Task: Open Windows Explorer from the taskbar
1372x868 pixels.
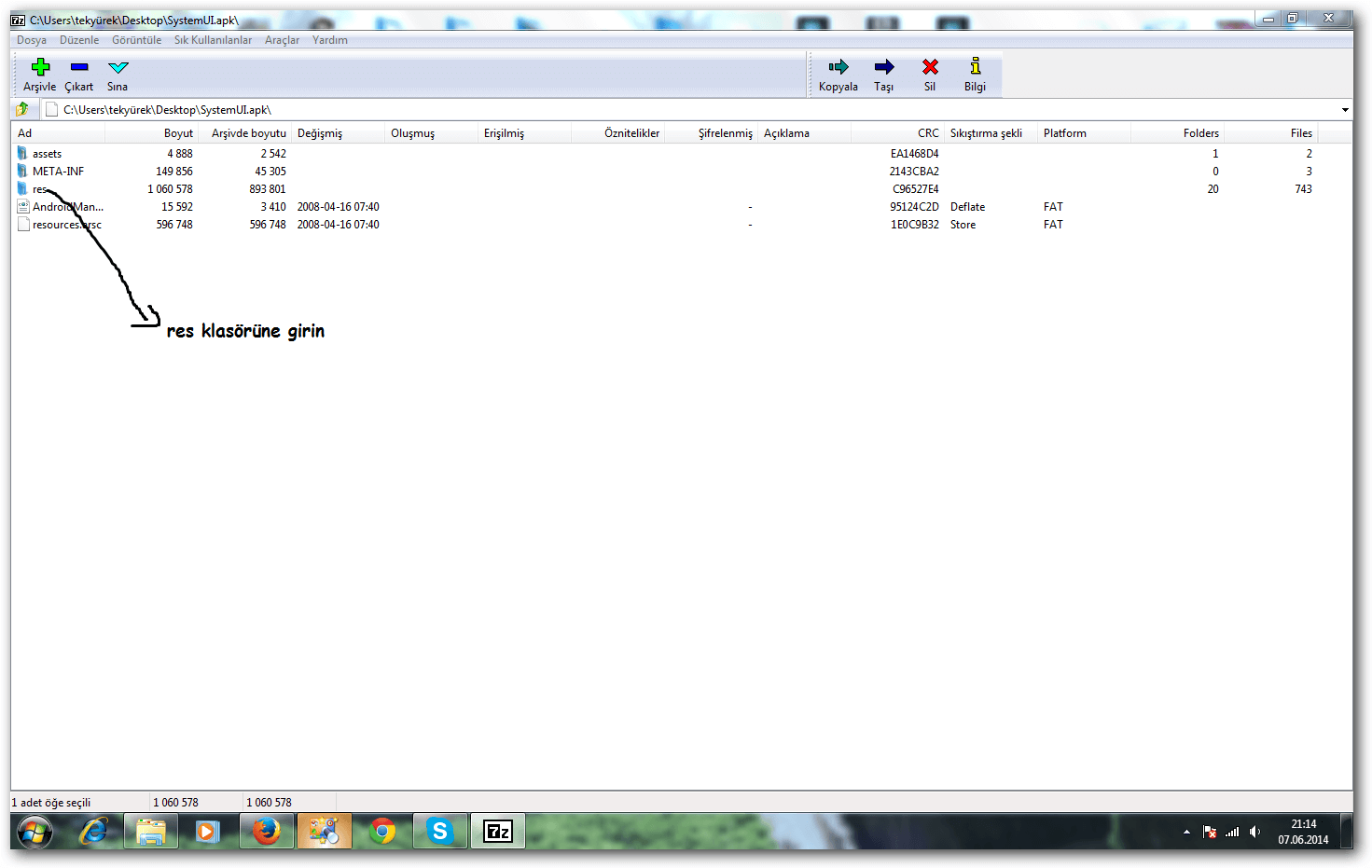Action: (x=151, y=831)
